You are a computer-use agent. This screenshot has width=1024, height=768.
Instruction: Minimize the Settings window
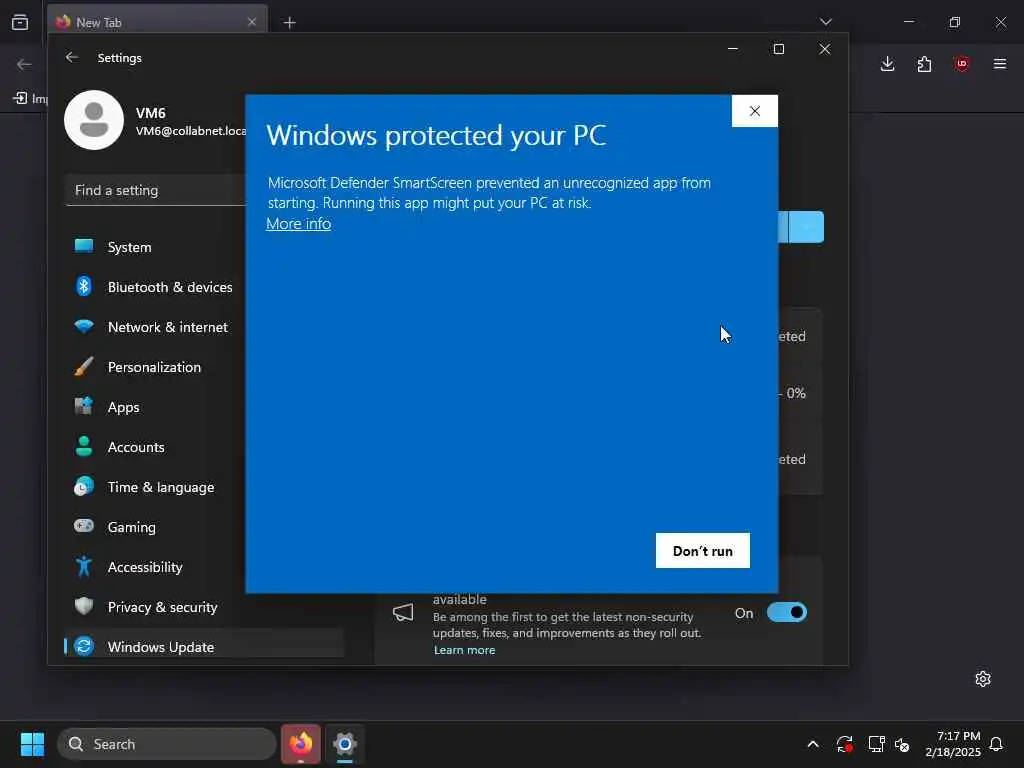tap(733, 49)
